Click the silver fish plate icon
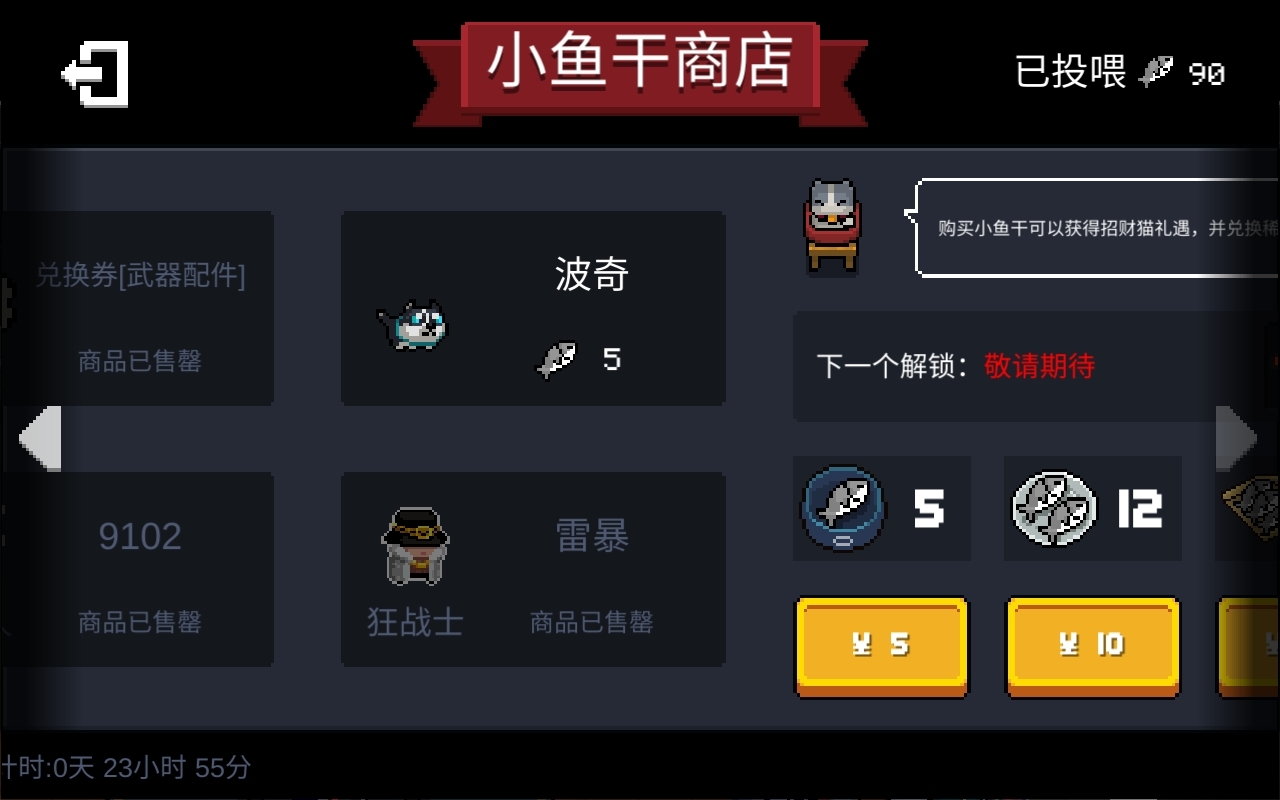Viewport: 1280px width, 800px height. point(1054,508)
